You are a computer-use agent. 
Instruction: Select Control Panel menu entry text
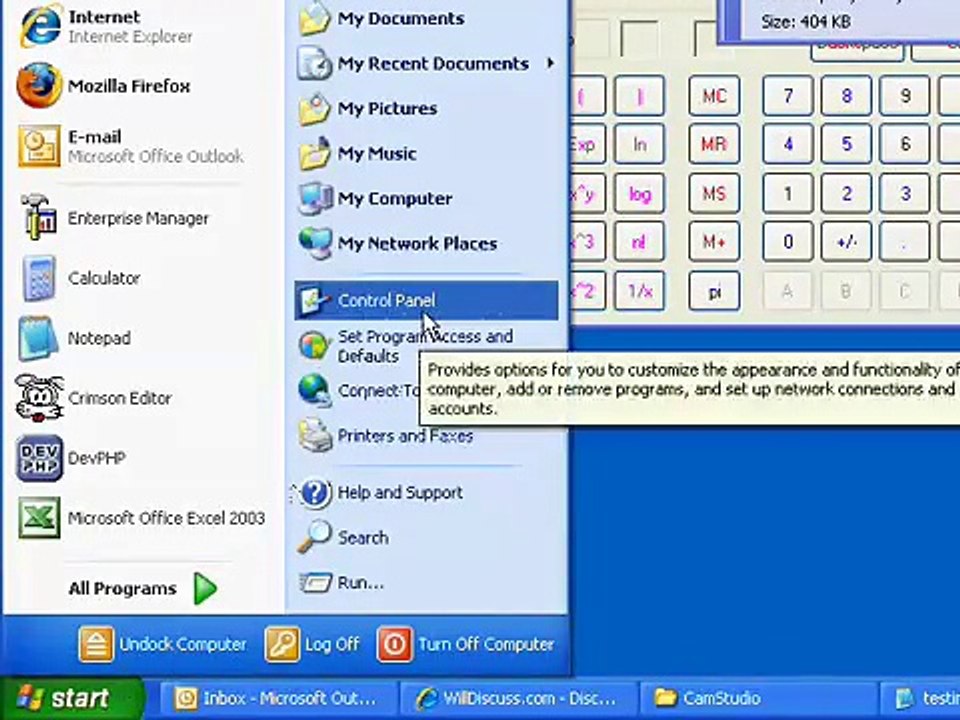tap(386, 301)
